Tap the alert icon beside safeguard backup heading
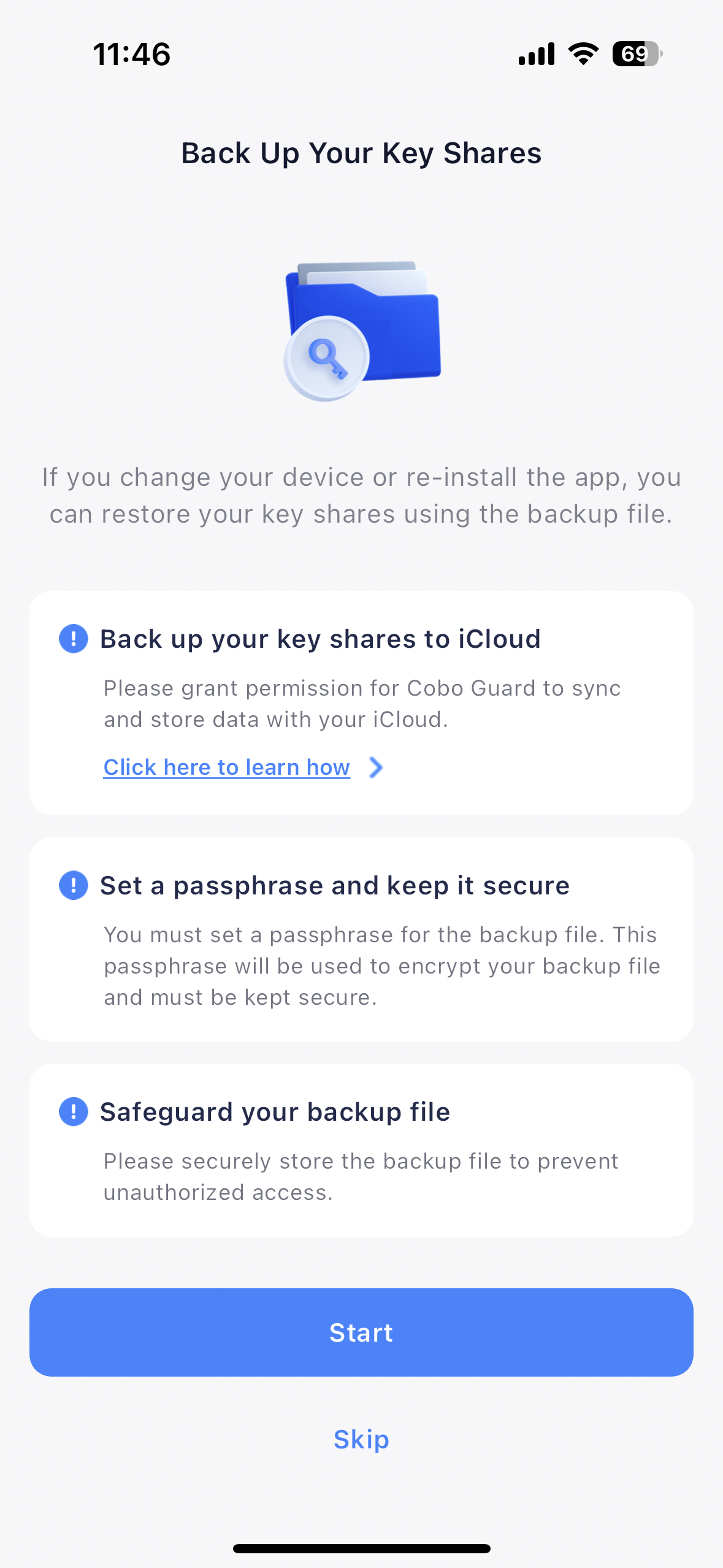 (x=73, y=1112)
